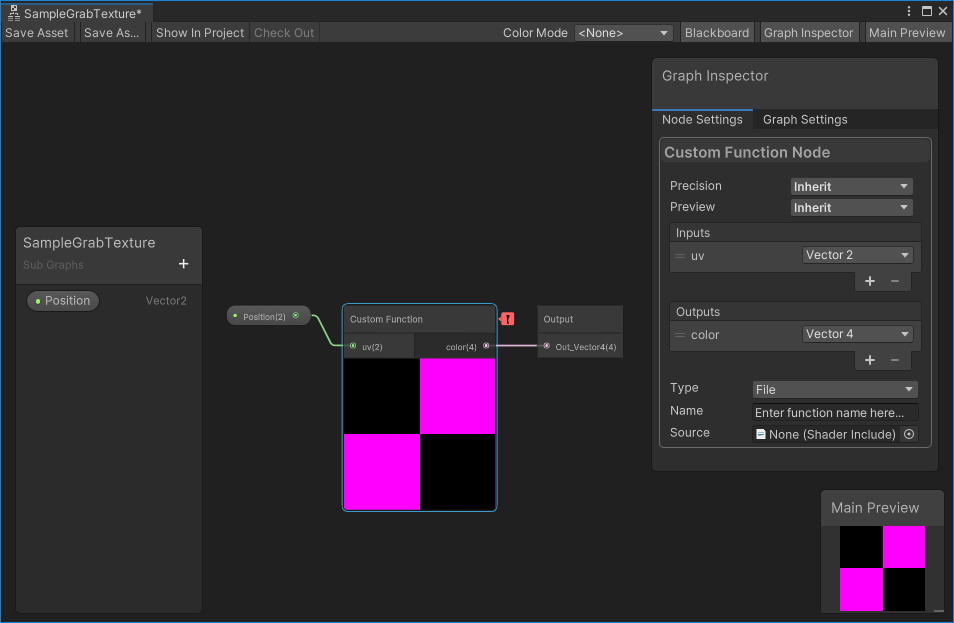954x623 pixels.
Task: Click Save Asset button
Action: [x=37, y=33]
